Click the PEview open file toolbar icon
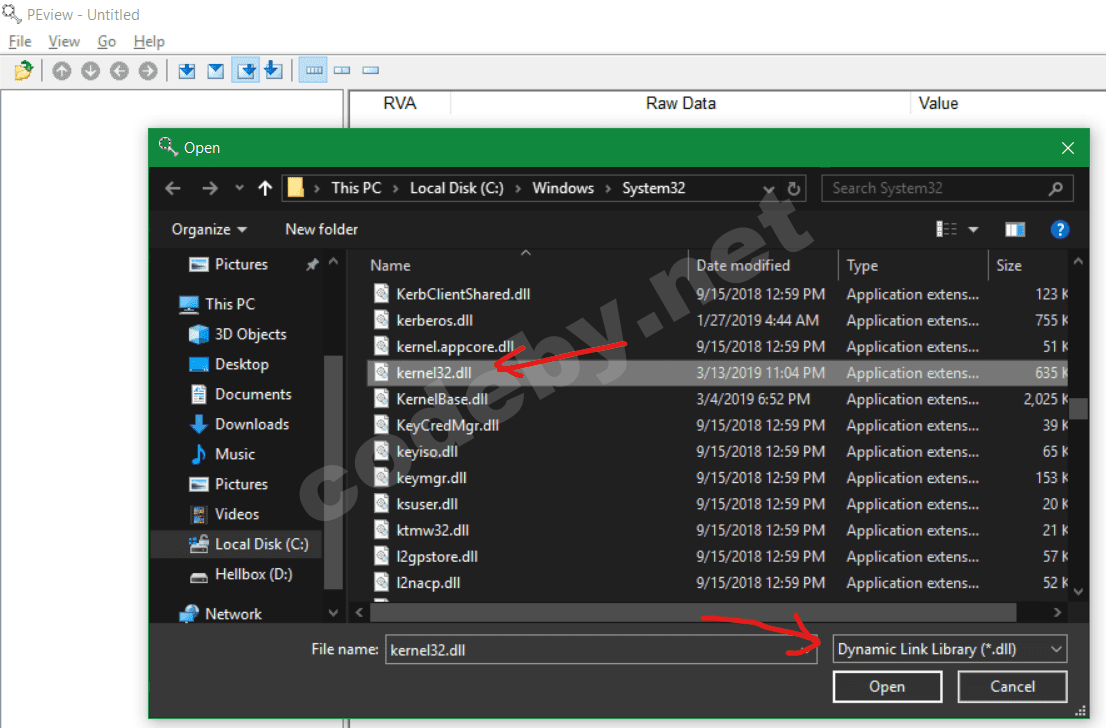1106x728 pixels. pos(24,71)
